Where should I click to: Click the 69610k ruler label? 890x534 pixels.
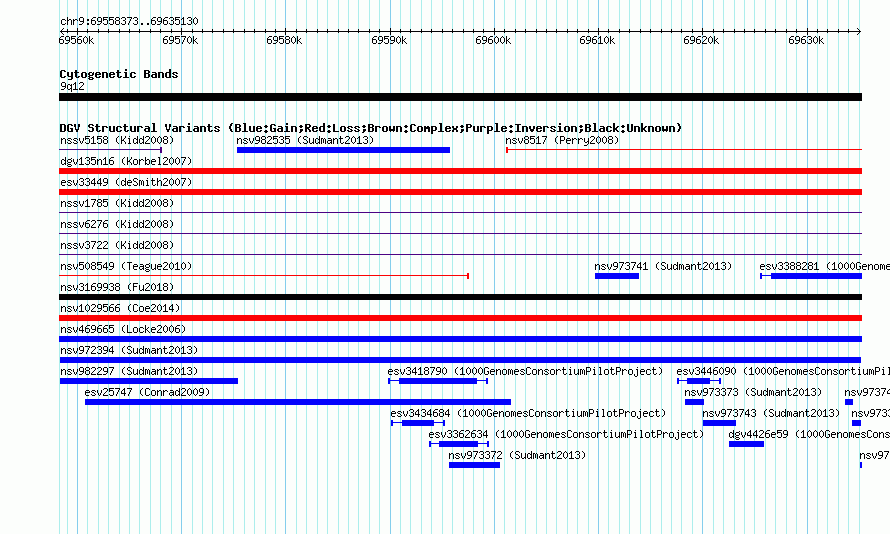point(597,40)
